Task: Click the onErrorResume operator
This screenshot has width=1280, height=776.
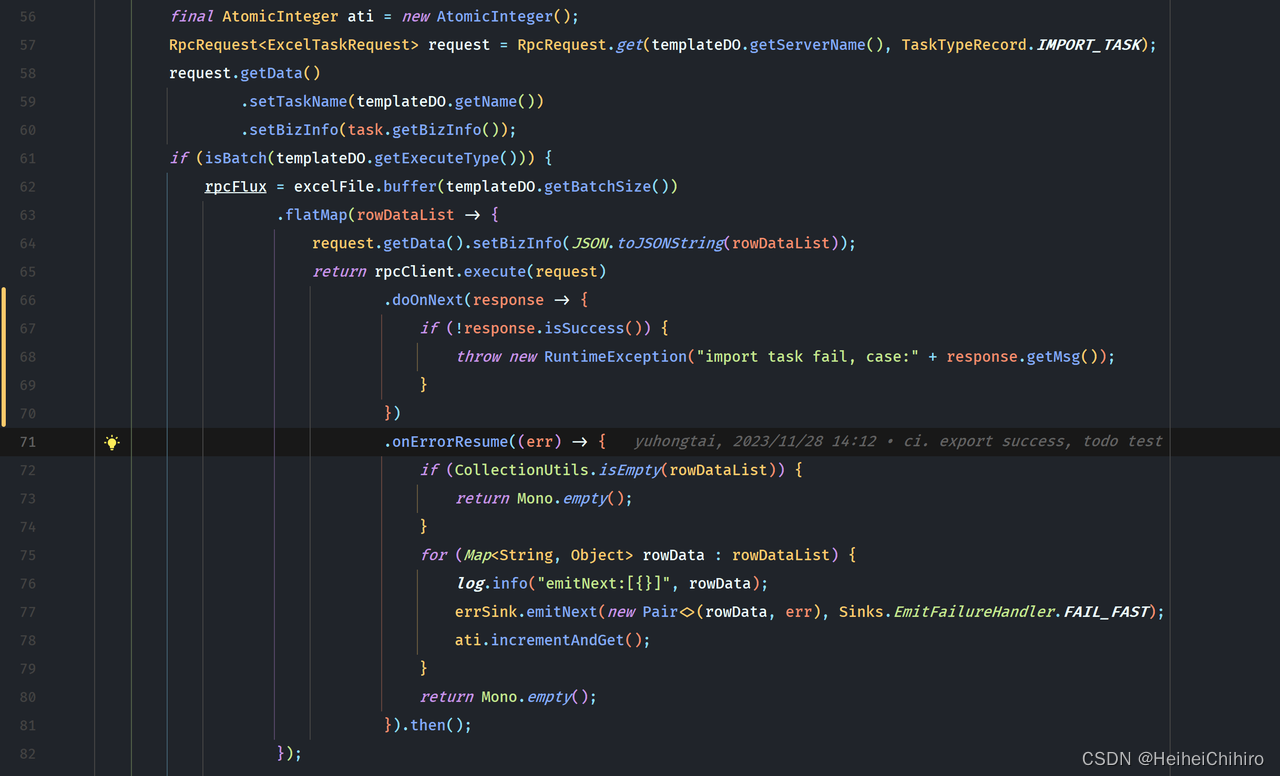Action: click(x=450, y=442)
